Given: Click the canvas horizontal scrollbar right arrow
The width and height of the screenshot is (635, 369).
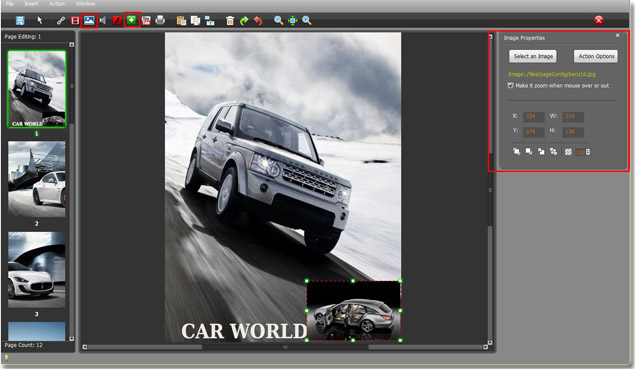Looking at the screenshot, I should [x=485, y=347].
